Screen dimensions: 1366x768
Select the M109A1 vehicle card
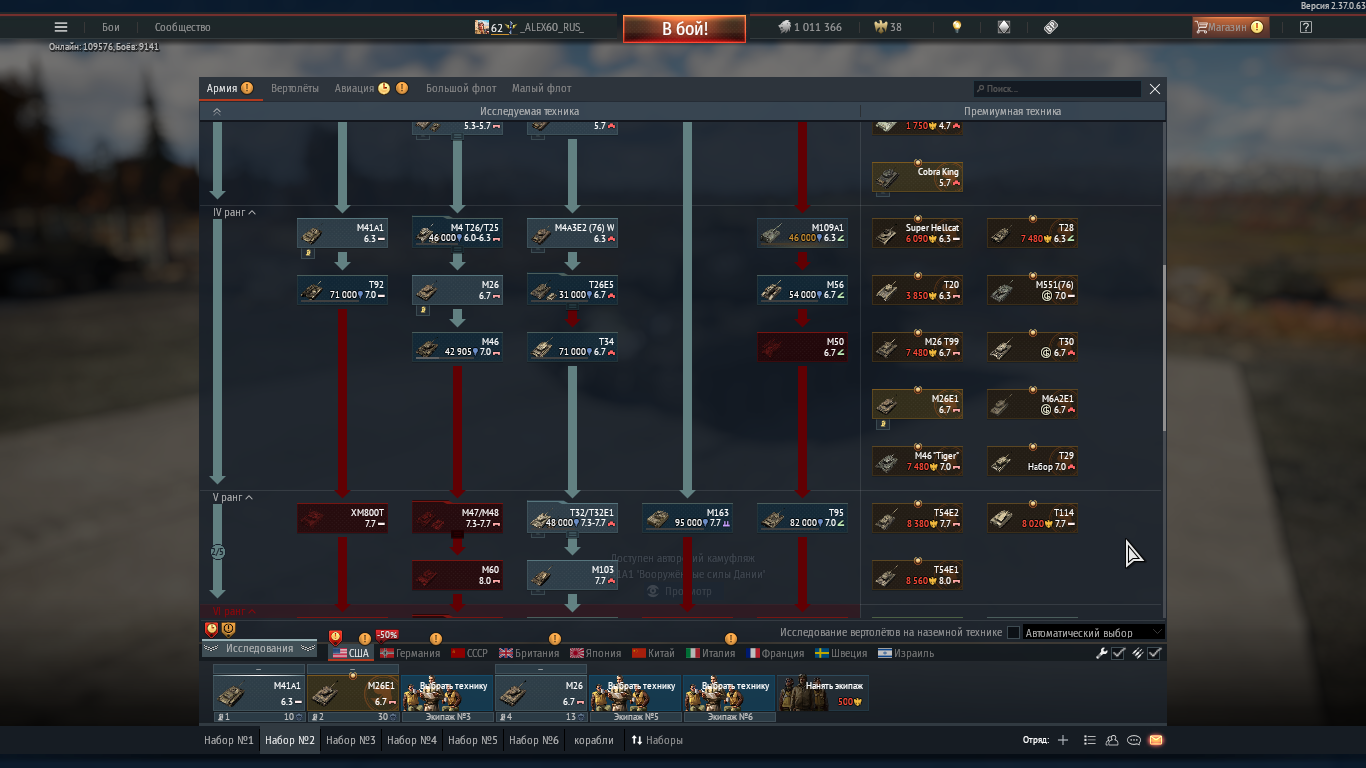802,233
